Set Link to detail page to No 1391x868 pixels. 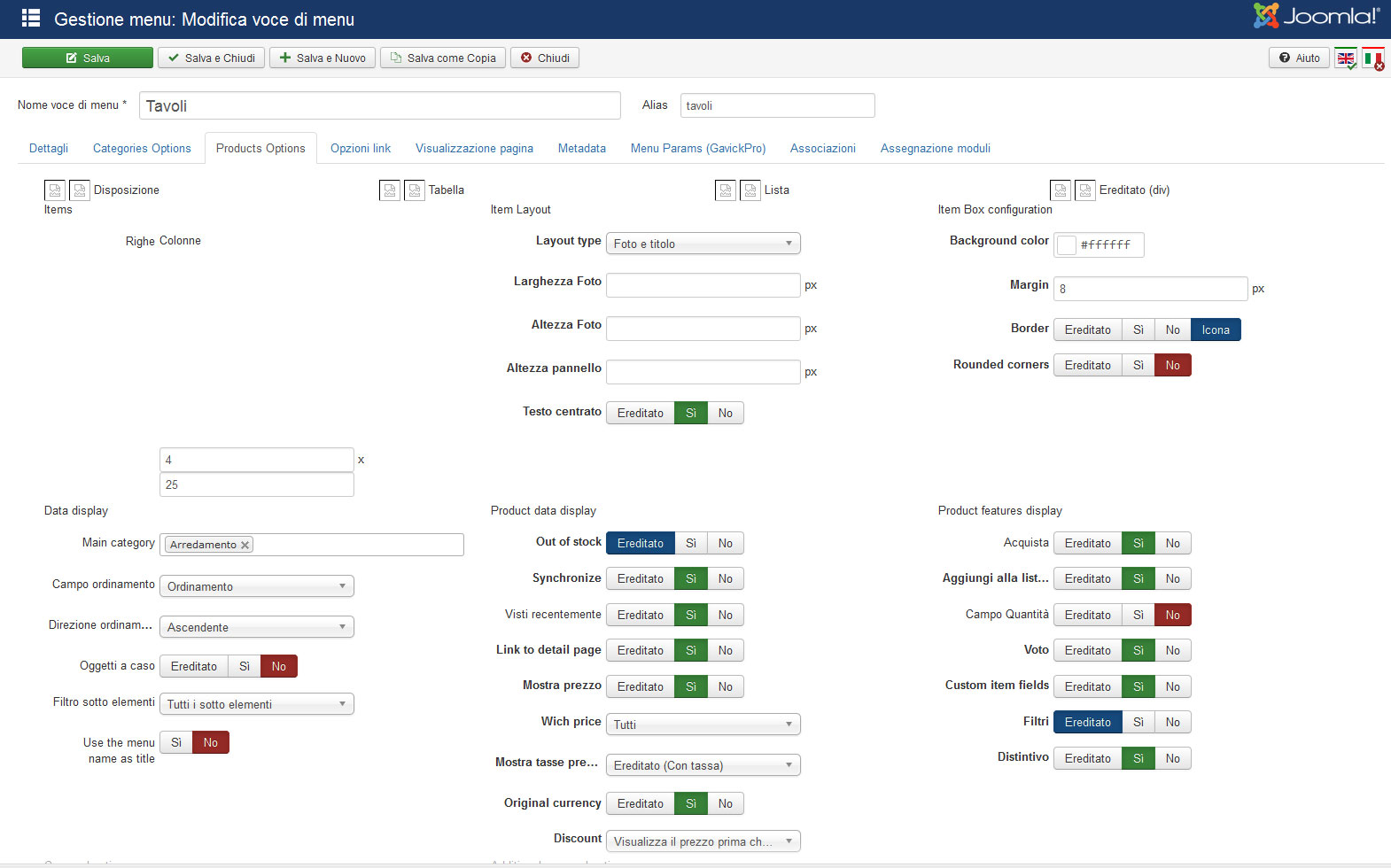[x=726, y=650]
